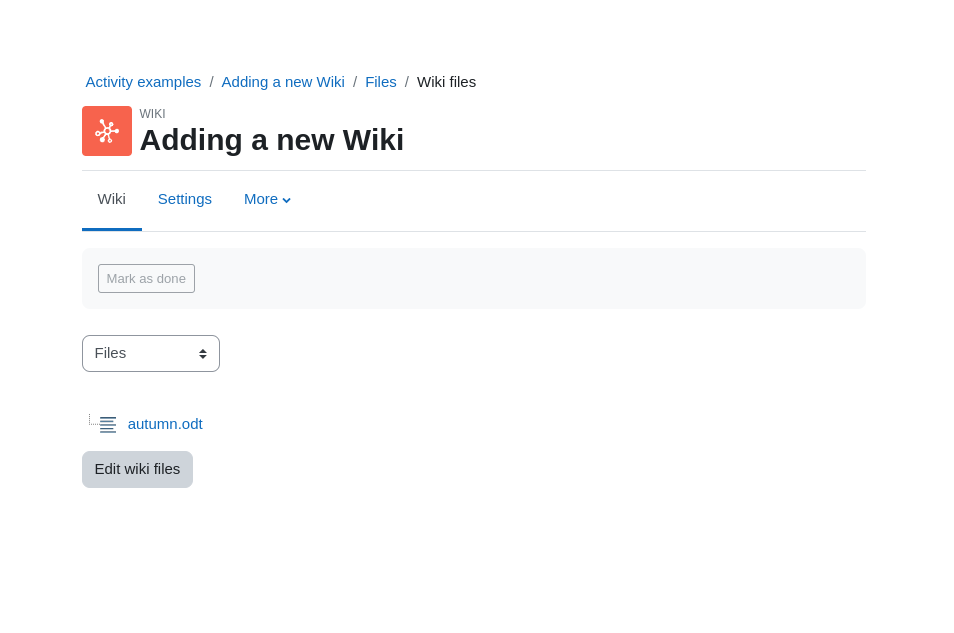
Task: Open the Files breadcrumb link
Action: coord(381,82)
